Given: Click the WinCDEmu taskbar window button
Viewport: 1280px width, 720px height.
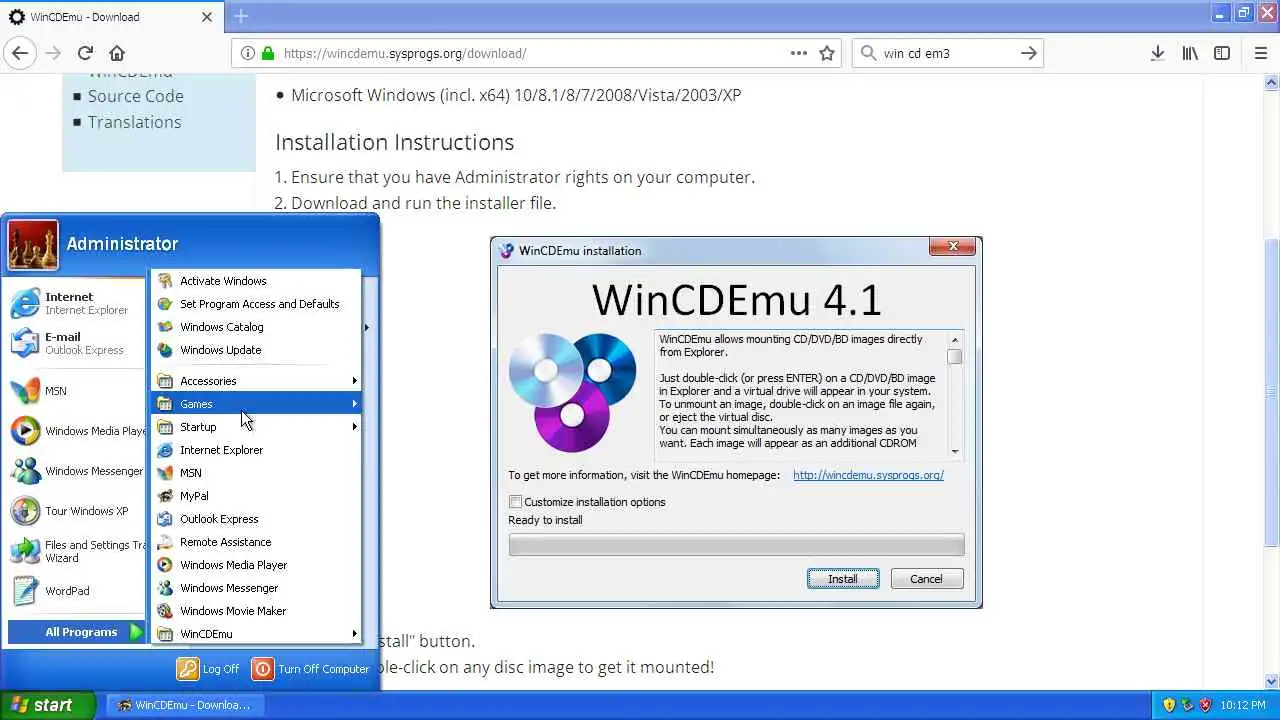Looking at the screenshot, I should [183, 705].
